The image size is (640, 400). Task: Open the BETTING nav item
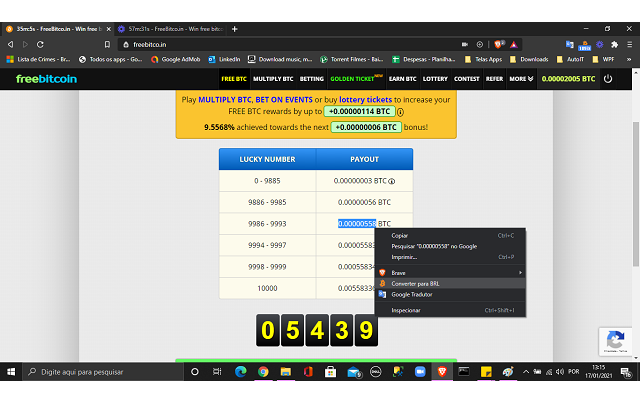(x=312, y=79)
